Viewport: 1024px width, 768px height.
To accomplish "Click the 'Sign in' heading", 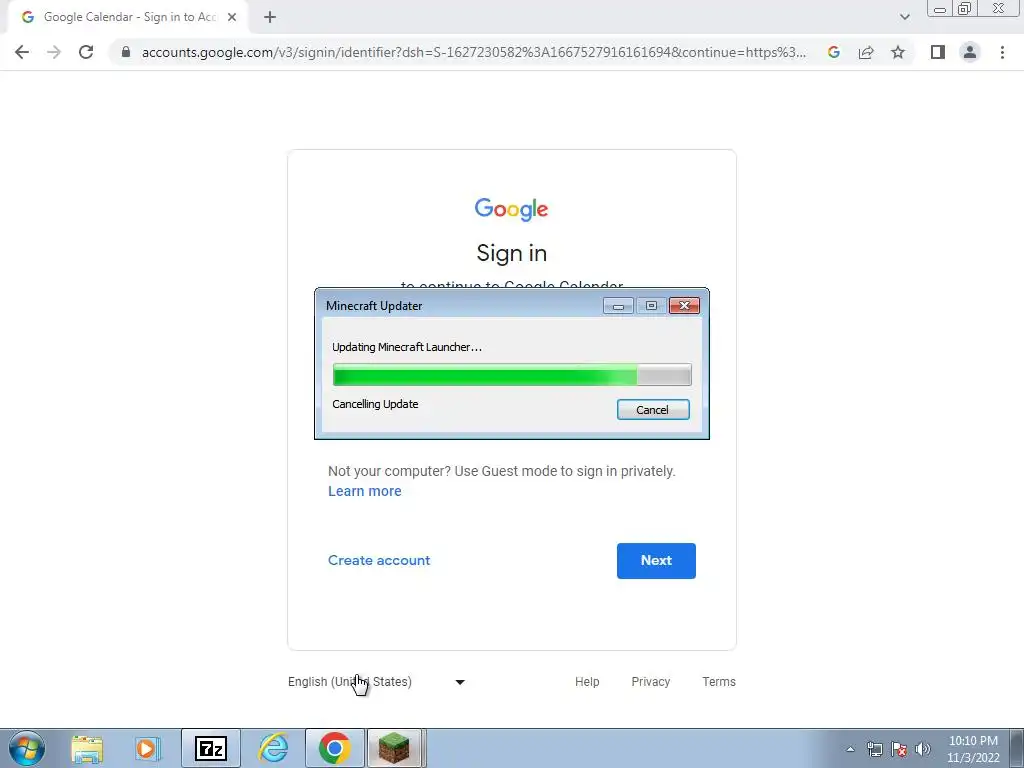I will pyautogui.click(x=511, y=253).
